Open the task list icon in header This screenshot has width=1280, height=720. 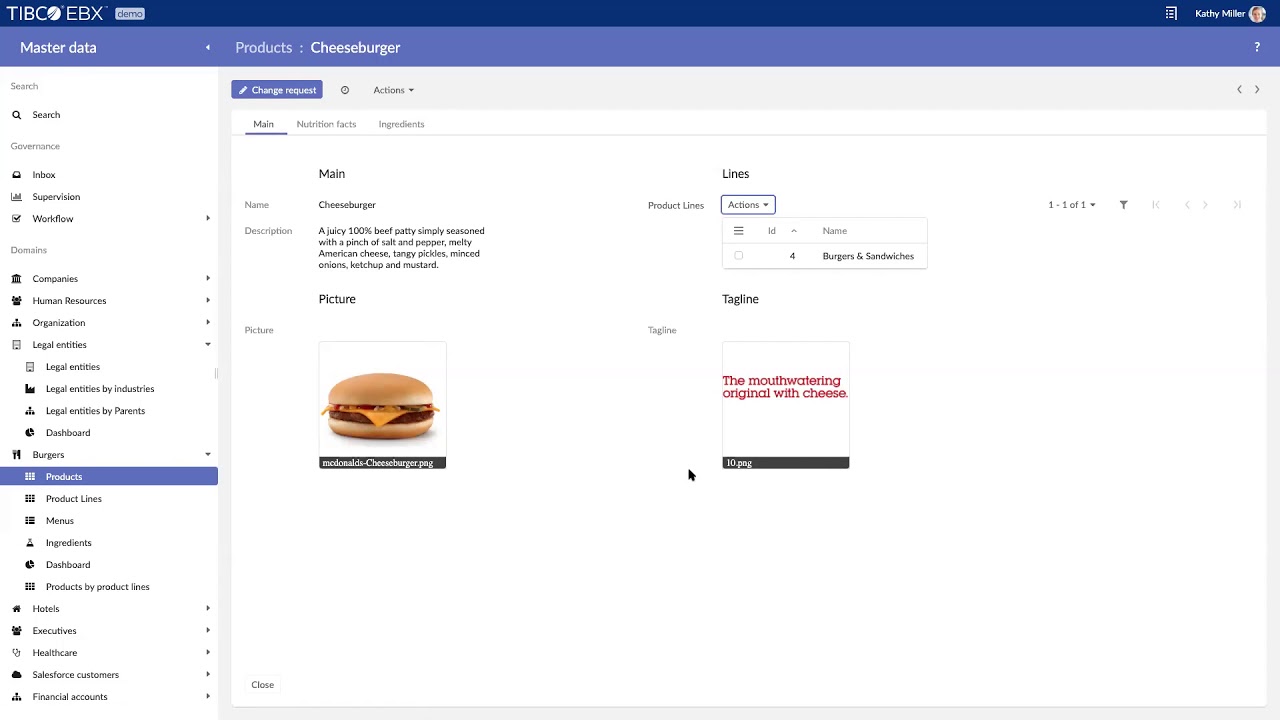[x=1171, y=13]
